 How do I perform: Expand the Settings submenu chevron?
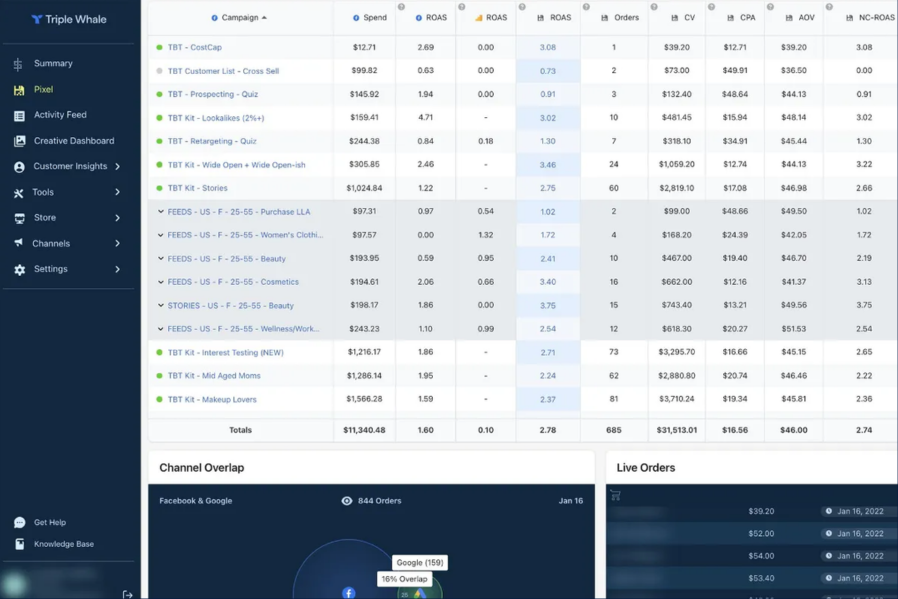117,269
